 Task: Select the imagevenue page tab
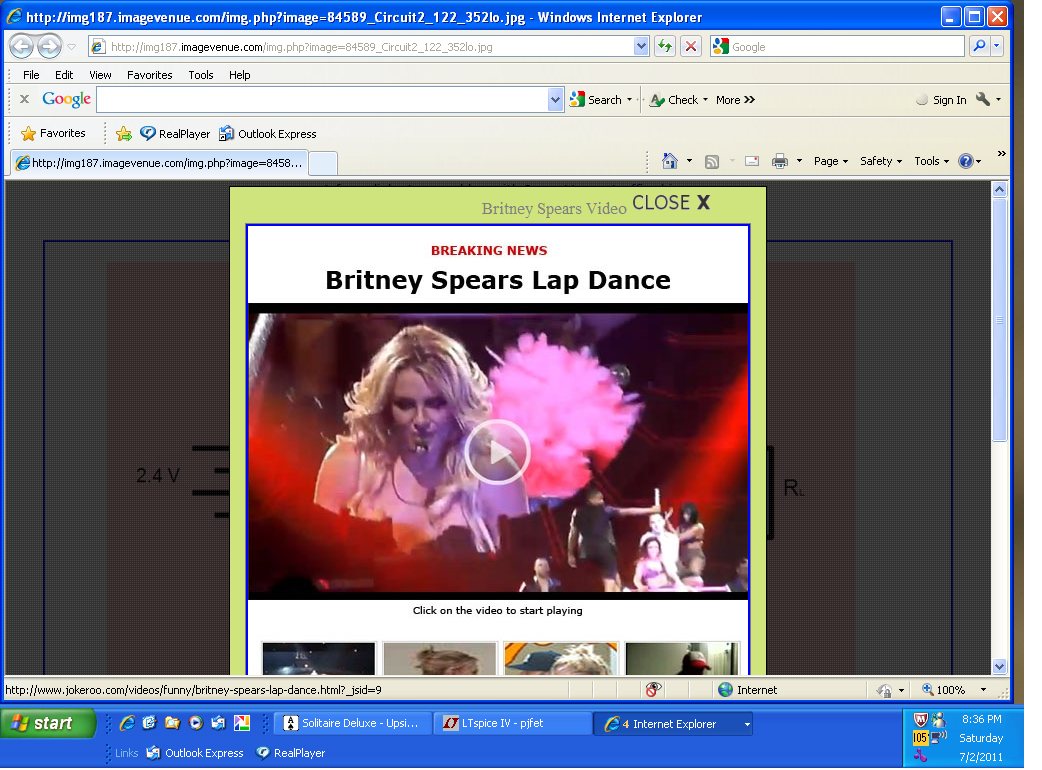[159, 163]
